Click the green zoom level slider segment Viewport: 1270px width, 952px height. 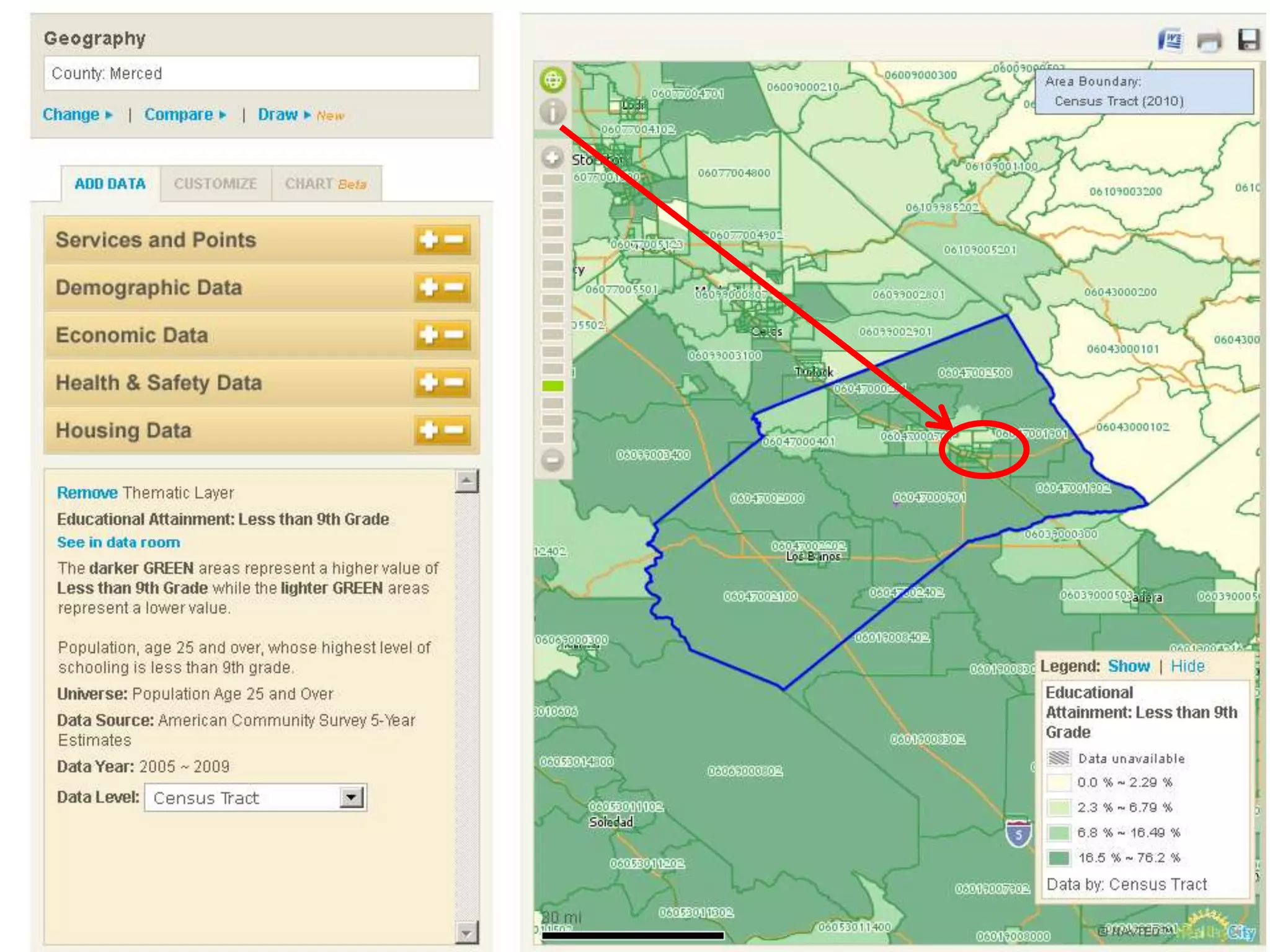(552, 386)
